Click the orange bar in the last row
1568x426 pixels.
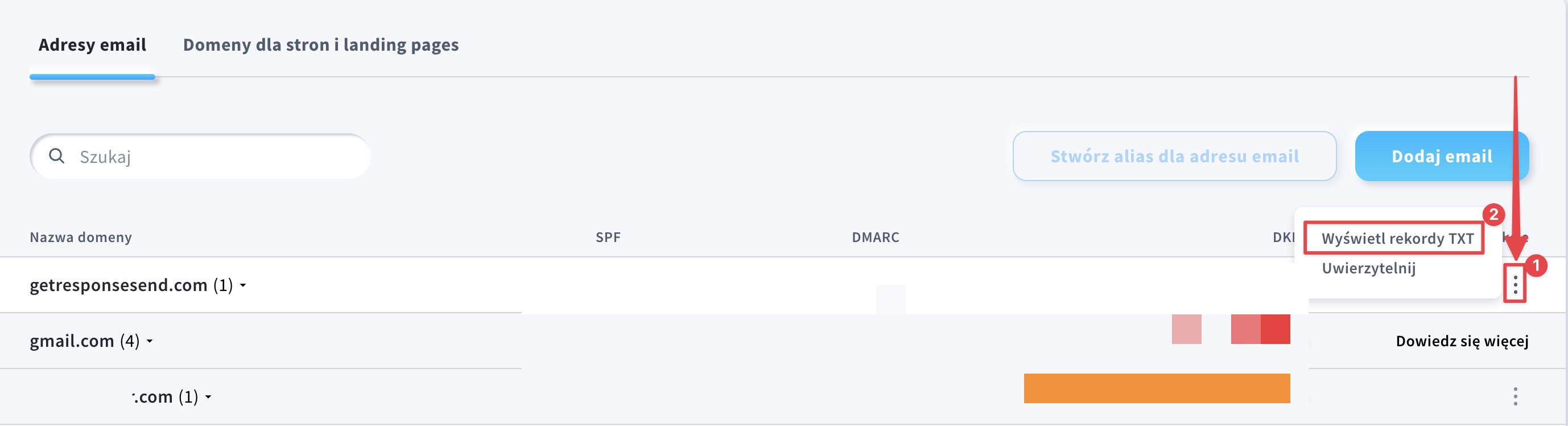1156,388
